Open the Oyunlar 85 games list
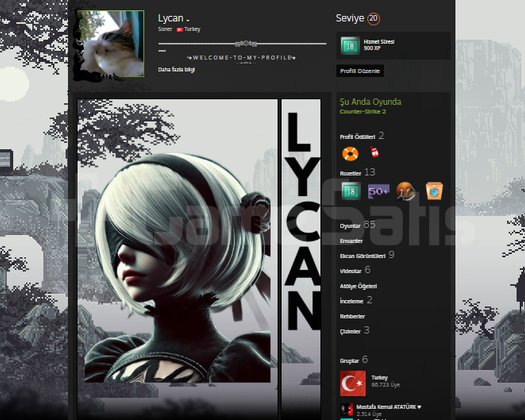The height and width of the screenshot is (420, 525). (x=357, y=225)
